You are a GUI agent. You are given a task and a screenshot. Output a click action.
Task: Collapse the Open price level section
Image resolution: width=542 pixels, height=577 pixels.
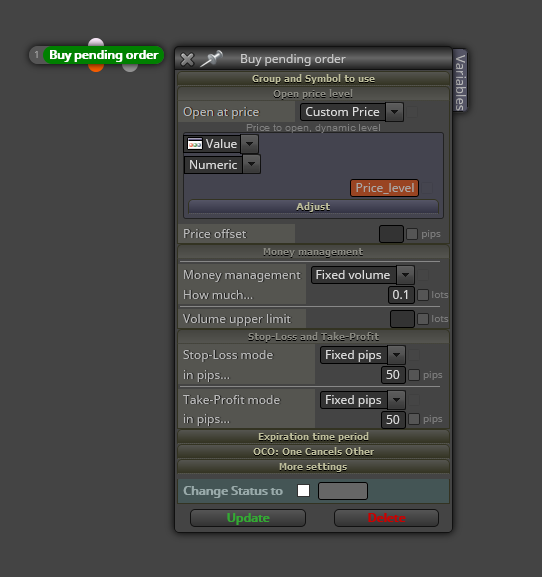tap(313, 94)
